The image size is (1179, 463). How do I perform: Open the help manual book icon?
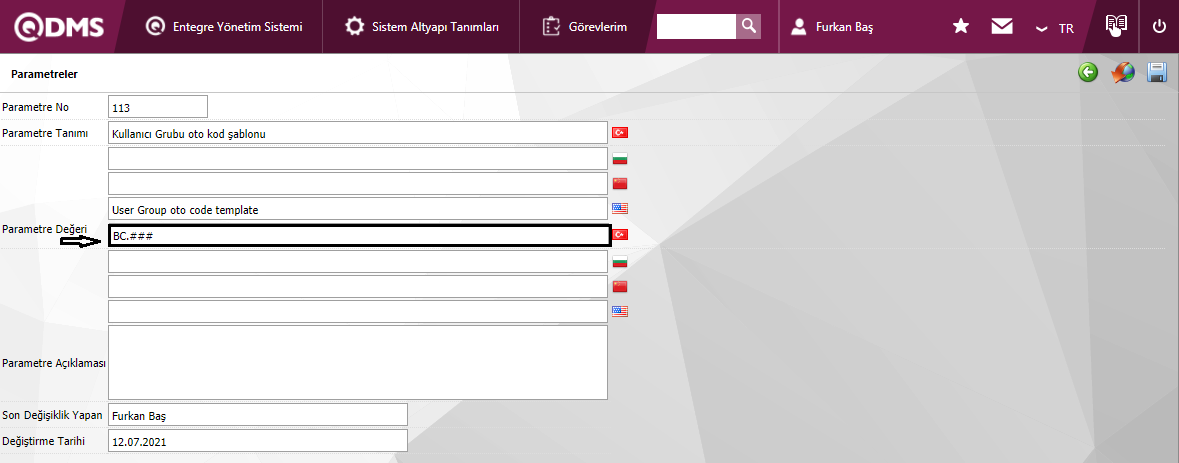pos(1116,26)
